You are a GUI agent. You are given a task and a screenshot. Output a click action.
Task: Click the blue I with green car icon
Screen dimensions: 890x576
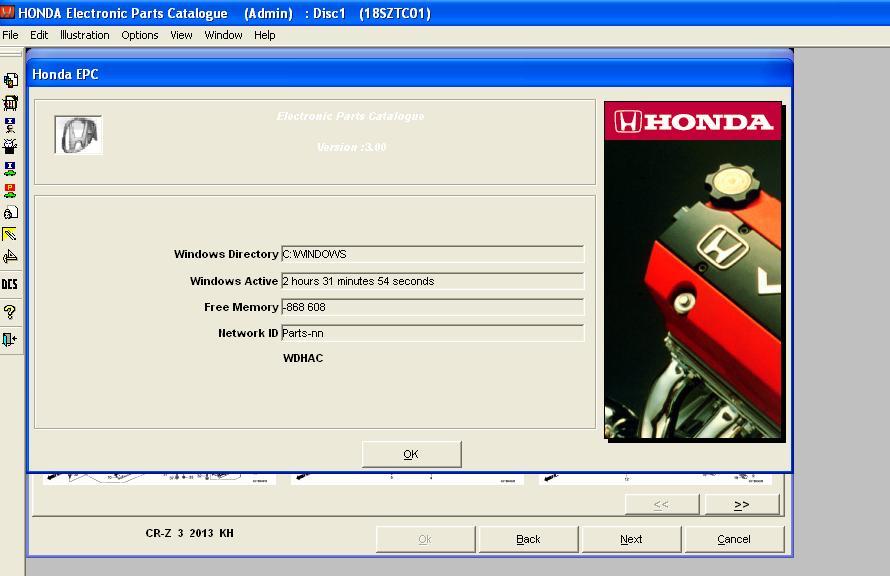[x=10, y=169]
